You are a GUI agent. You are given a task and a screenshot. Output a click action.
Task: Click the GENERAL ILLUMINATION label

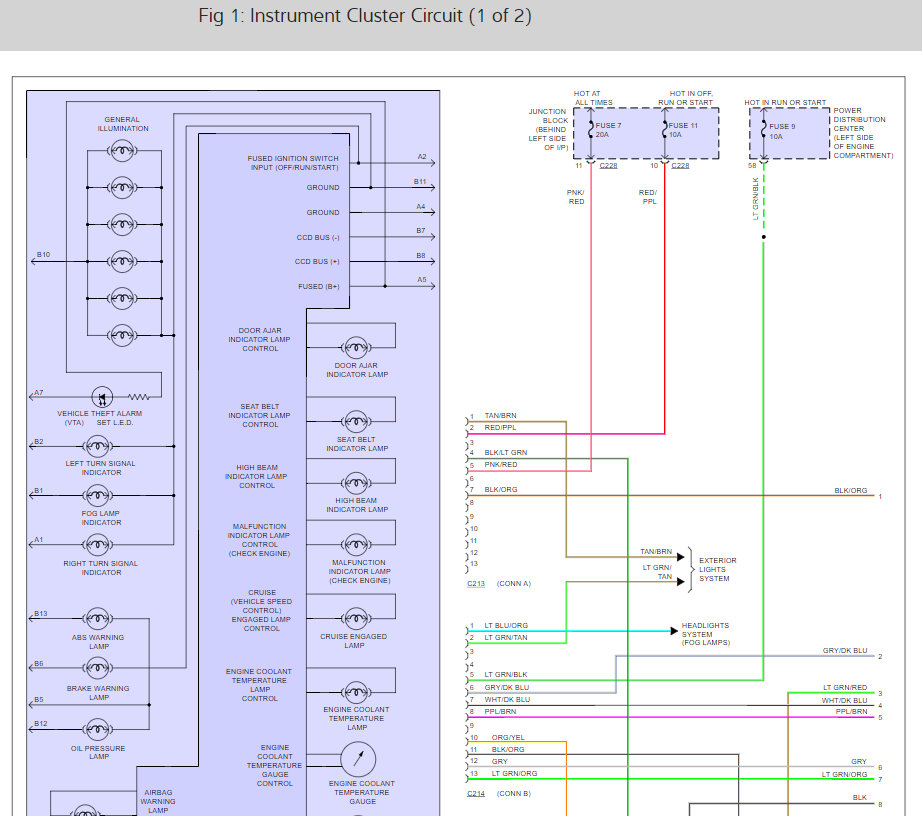coord(123,124)
